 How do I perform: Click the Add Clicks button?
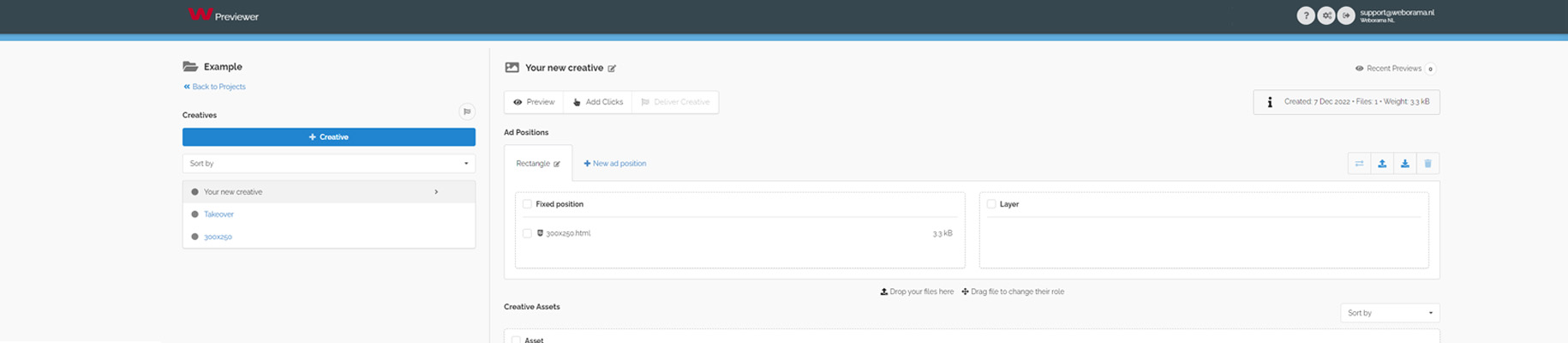(598, 102)
